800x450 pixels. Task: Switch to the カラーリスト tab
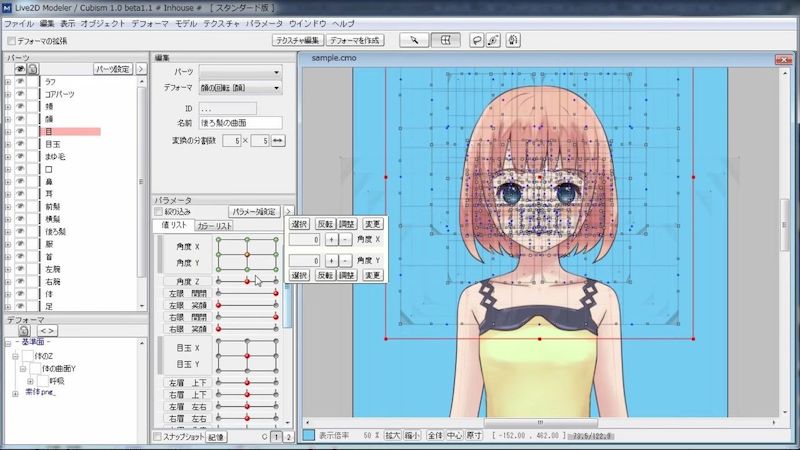(214, 226)
